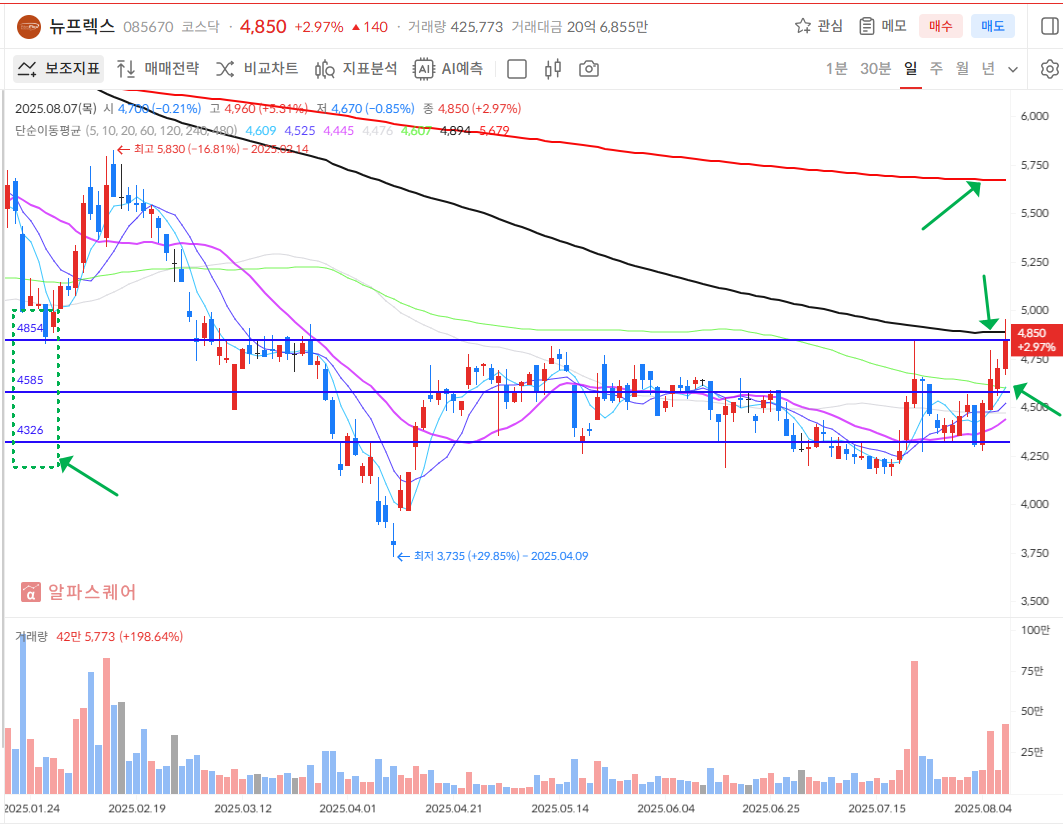Click the header price 4,850
Screen dimensions: 1063x827
[x=263, y=26]
